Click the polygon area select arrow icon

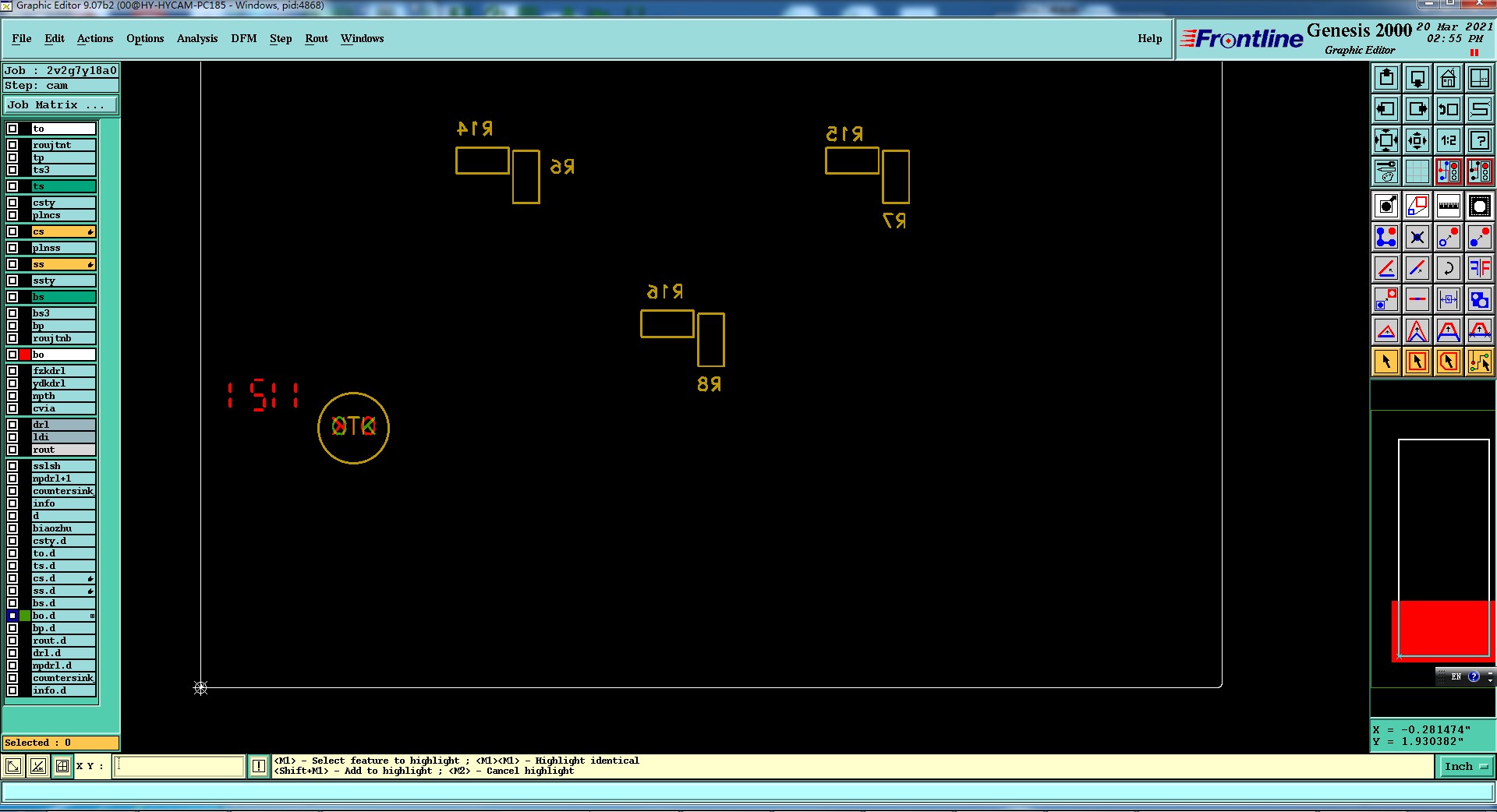1449,362
